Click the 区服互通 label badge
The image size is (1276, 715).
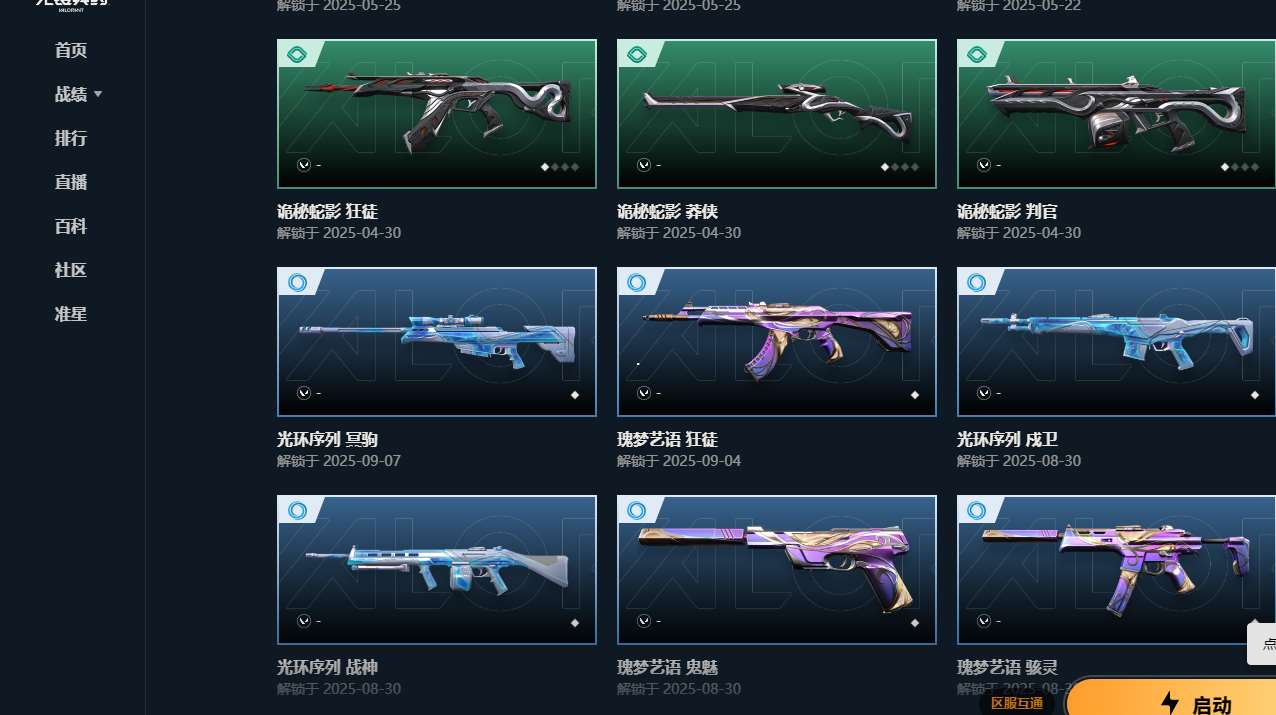click(1017, 703)
